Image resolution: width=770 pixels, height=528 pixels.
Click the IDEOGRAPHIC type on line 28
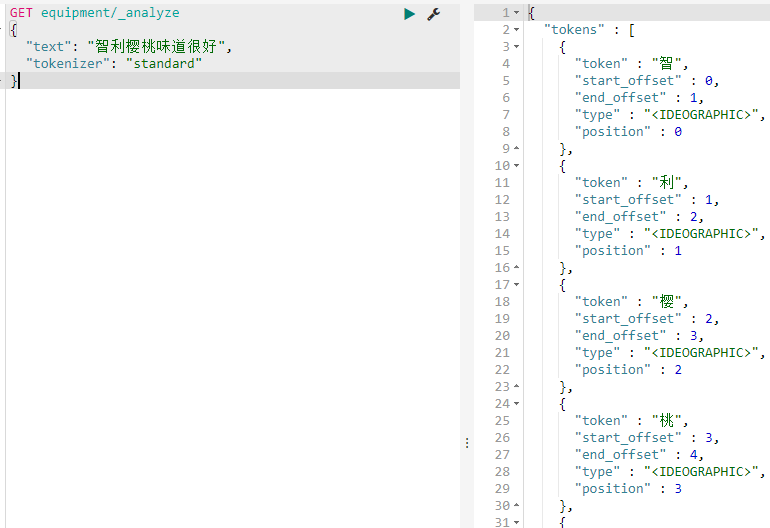[x=701, y=472]
